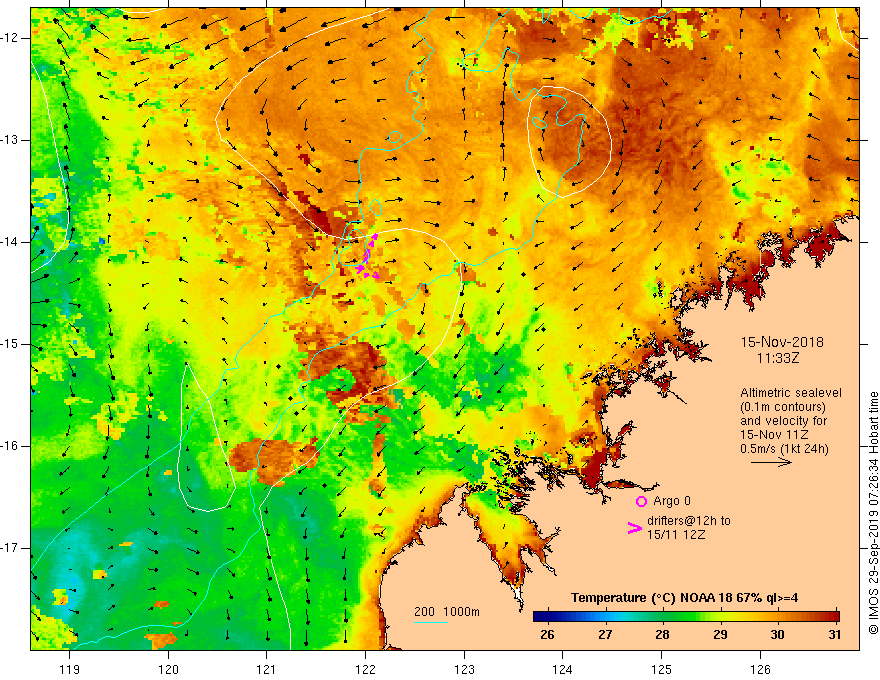
Task: Click the 'drifters@12h to' legend label
Action: [x=689, y=521]
